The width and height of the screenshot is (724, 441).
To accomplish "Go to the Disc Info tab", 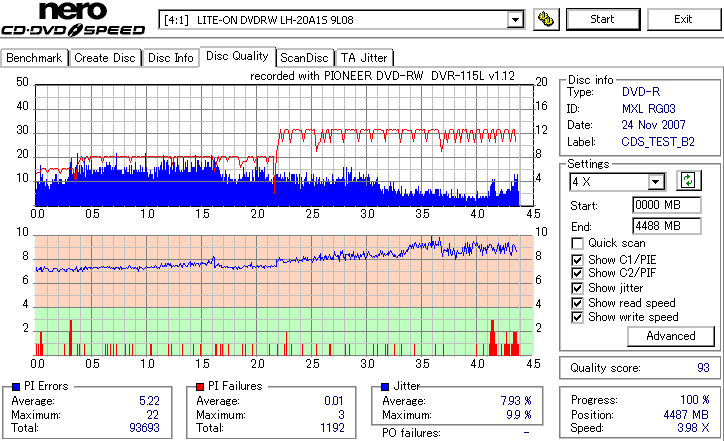I will (170, 58).
